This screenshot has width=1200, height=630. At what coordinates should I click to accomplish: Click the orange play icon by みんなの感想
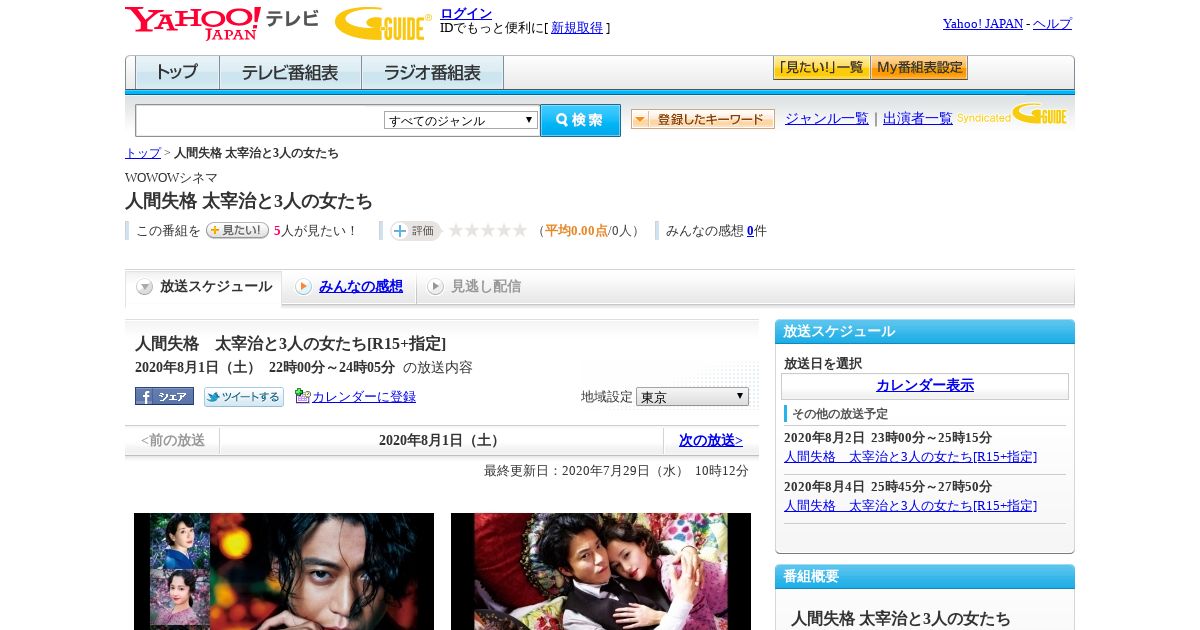click(x=303, y=287)
